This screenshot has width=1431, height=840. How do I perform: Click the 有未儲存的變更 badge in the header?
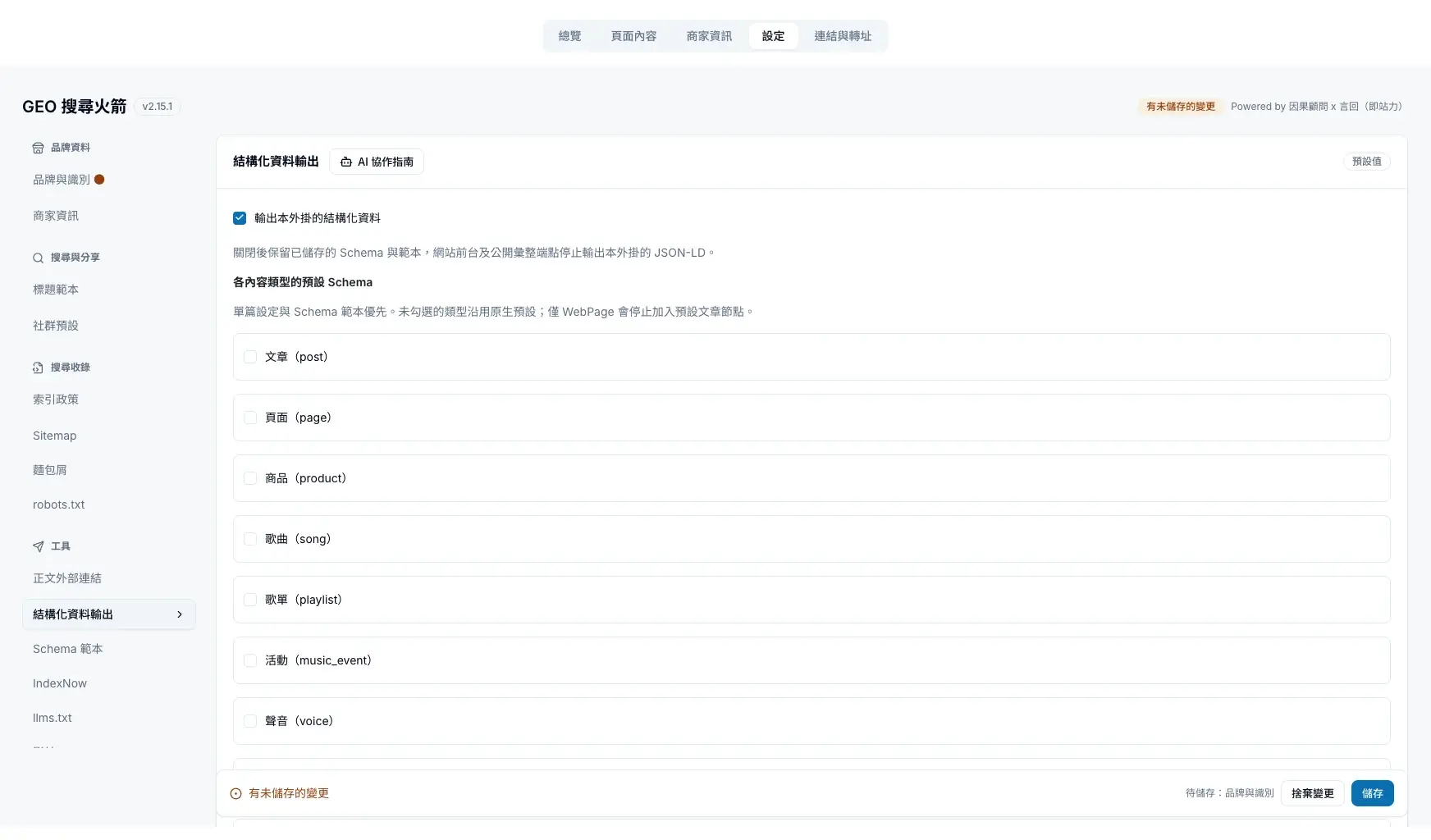1180,107
